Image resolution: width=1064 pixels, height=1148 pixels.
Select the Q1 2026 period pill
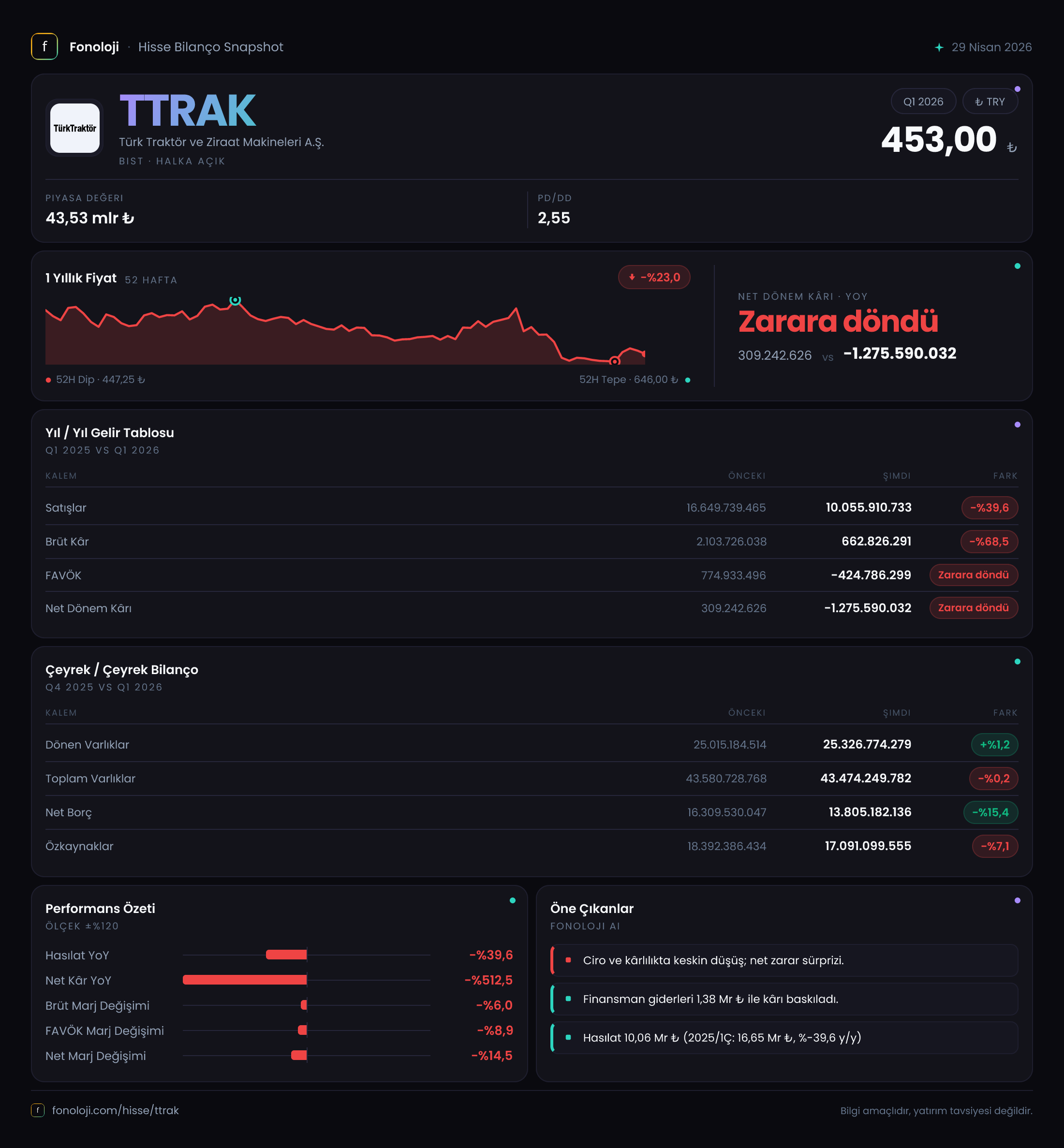coord(923,102)
